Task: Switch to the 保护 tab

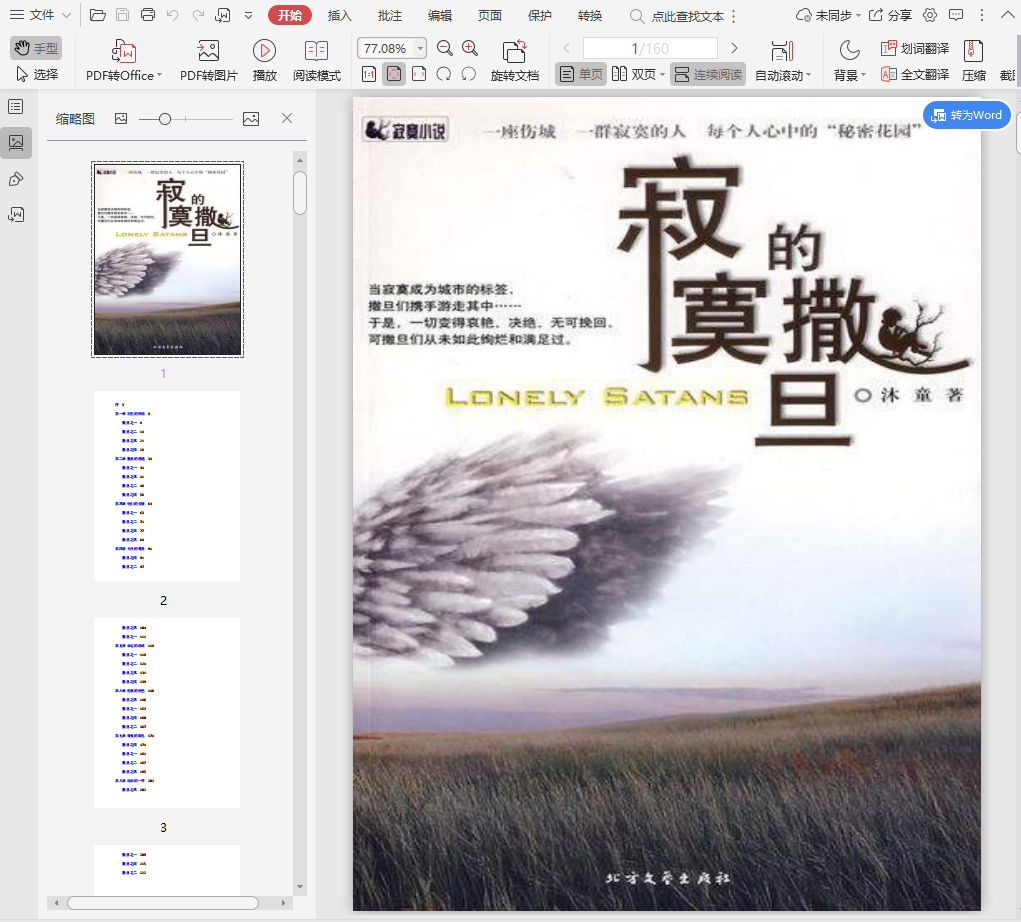Action: (540, 15)
